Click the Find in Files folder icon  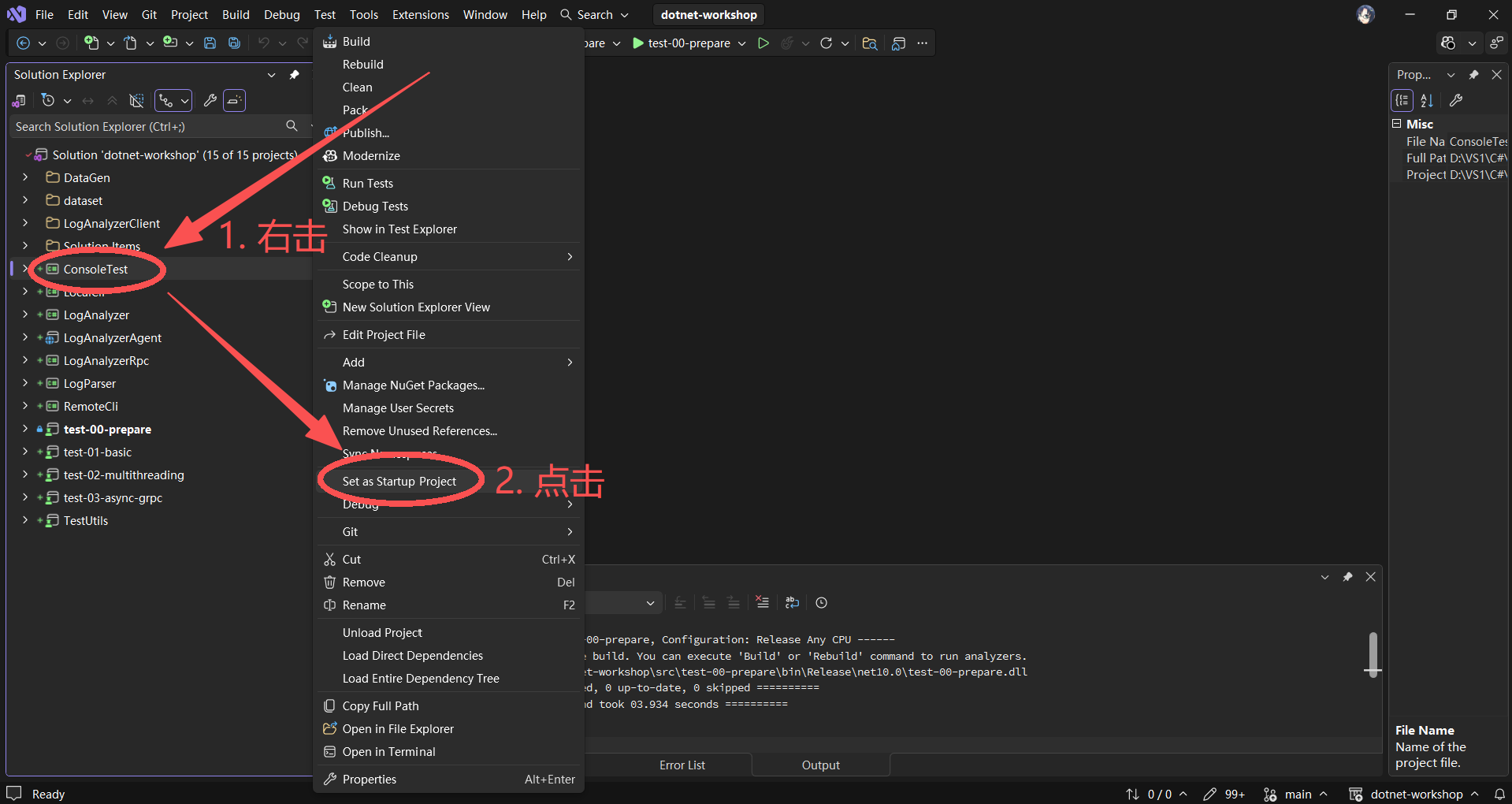(x=869, y=43)
